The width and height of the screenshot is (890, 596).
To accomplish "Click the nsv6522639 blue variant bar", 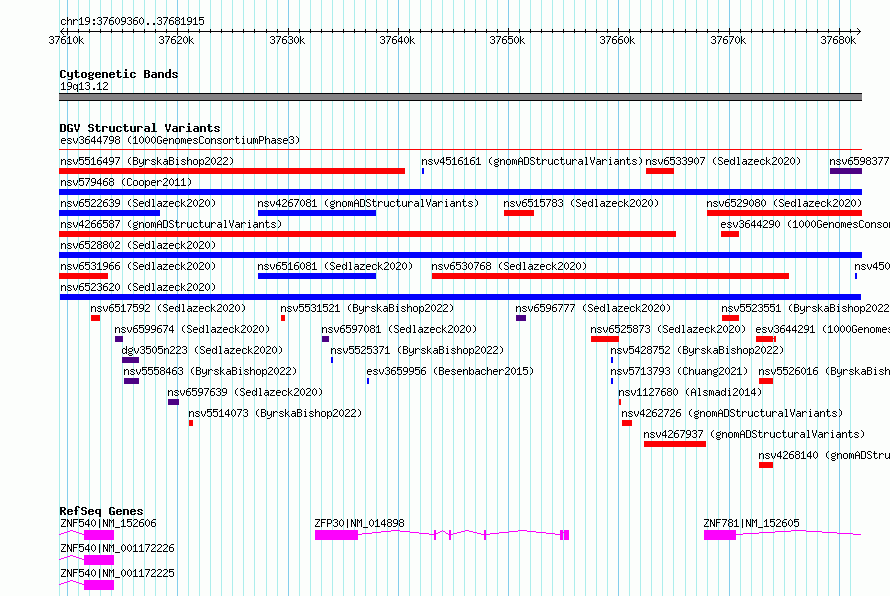I will (110, 213).
